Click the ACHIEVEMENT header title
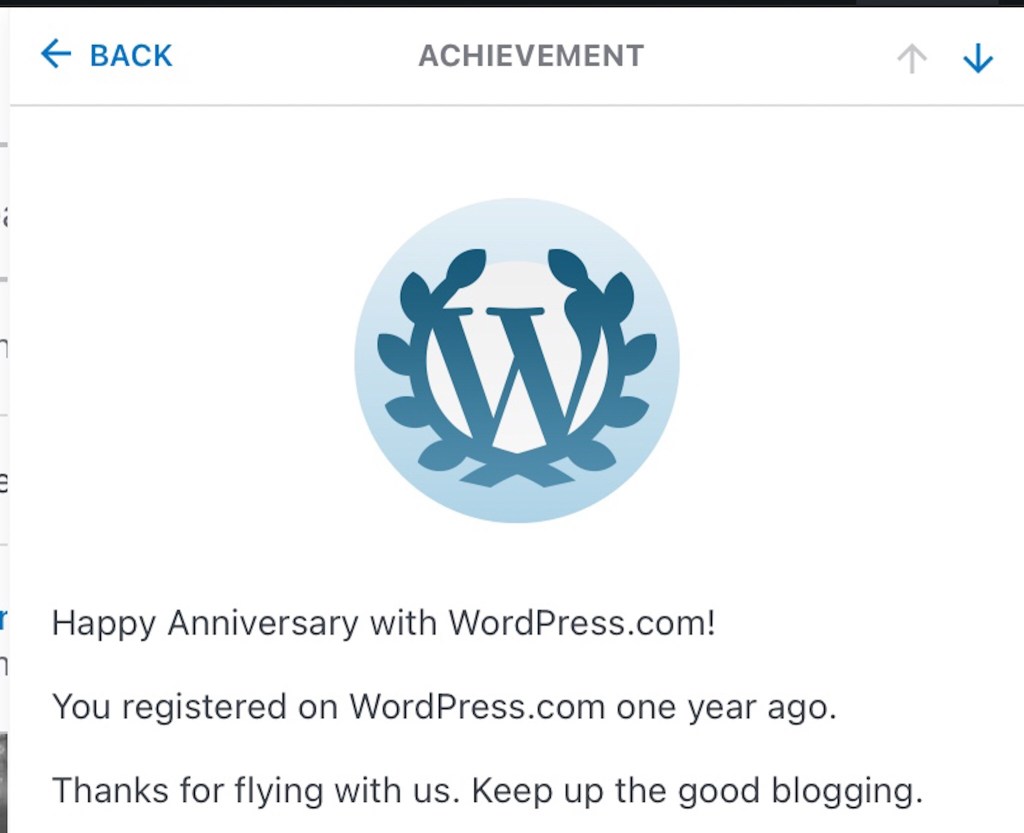 531,56
